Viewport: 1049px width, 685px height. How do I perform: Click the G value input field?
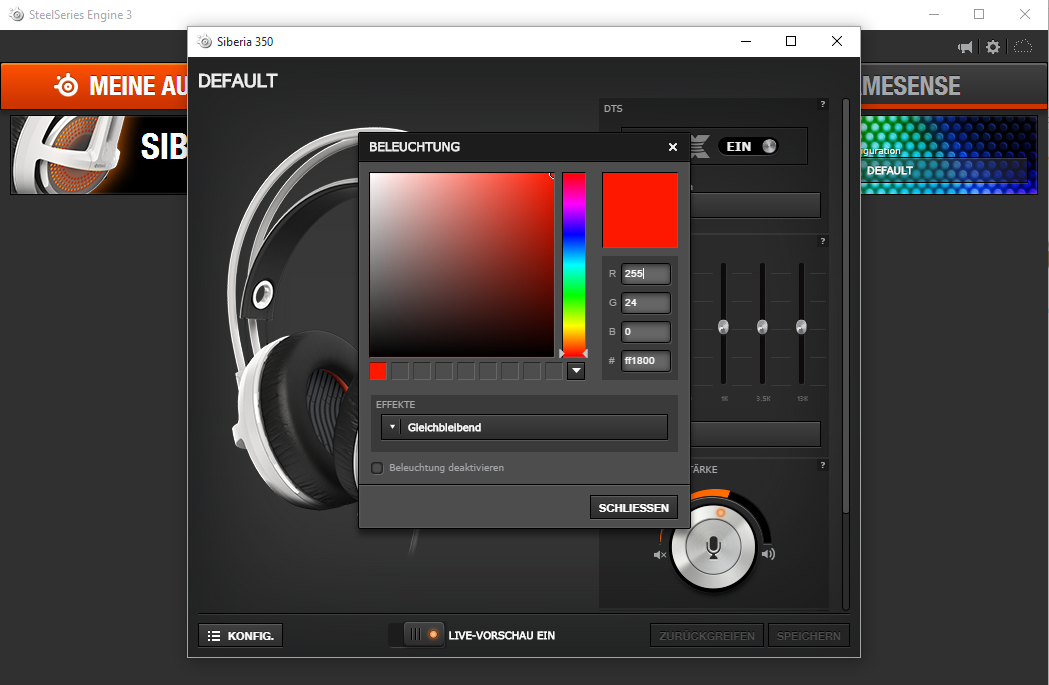tap(646, 302)
